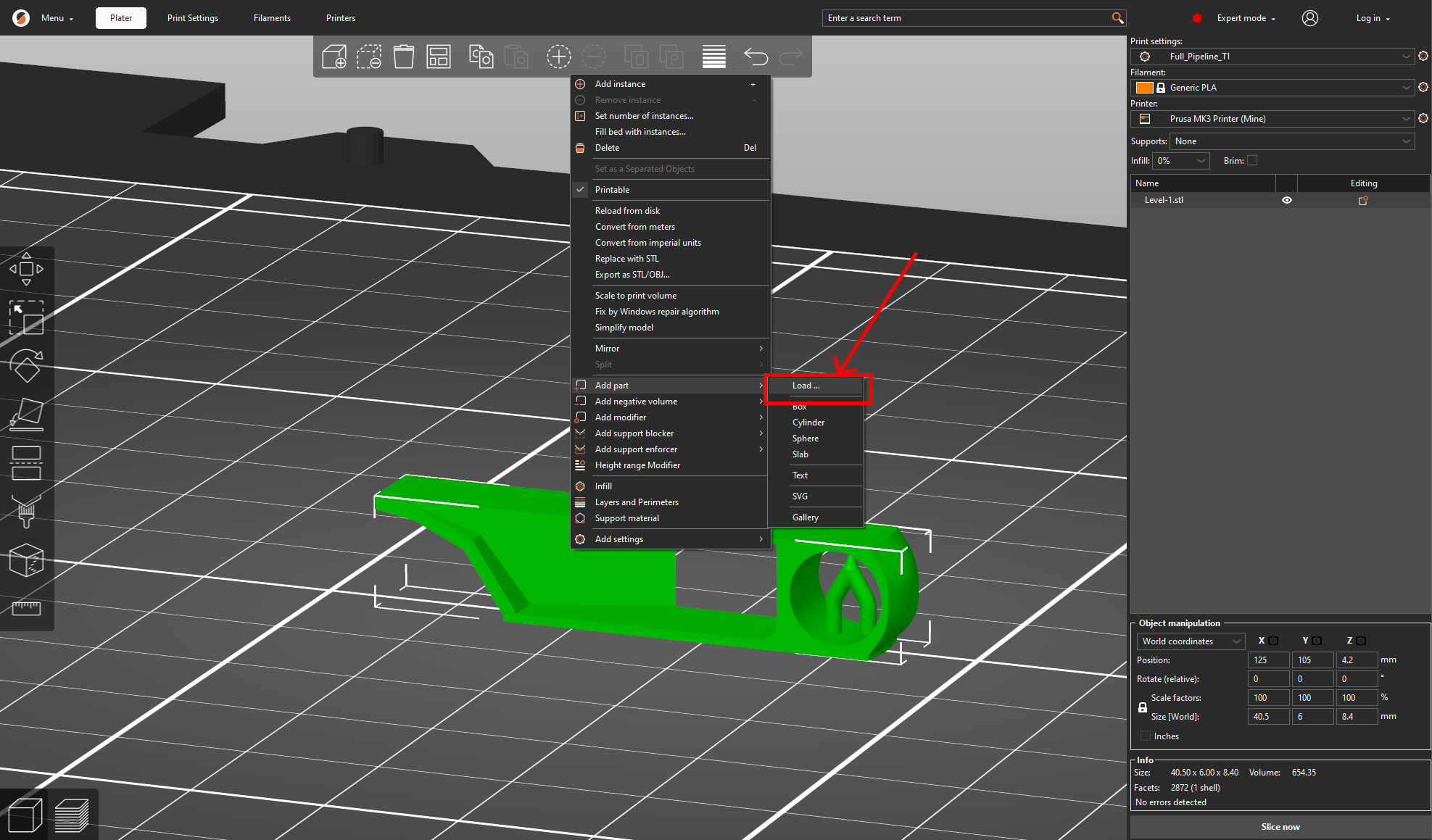Switch to the Print Settings tab
This screenshot has width=1432, height=840.
click(x=193, y=18)
